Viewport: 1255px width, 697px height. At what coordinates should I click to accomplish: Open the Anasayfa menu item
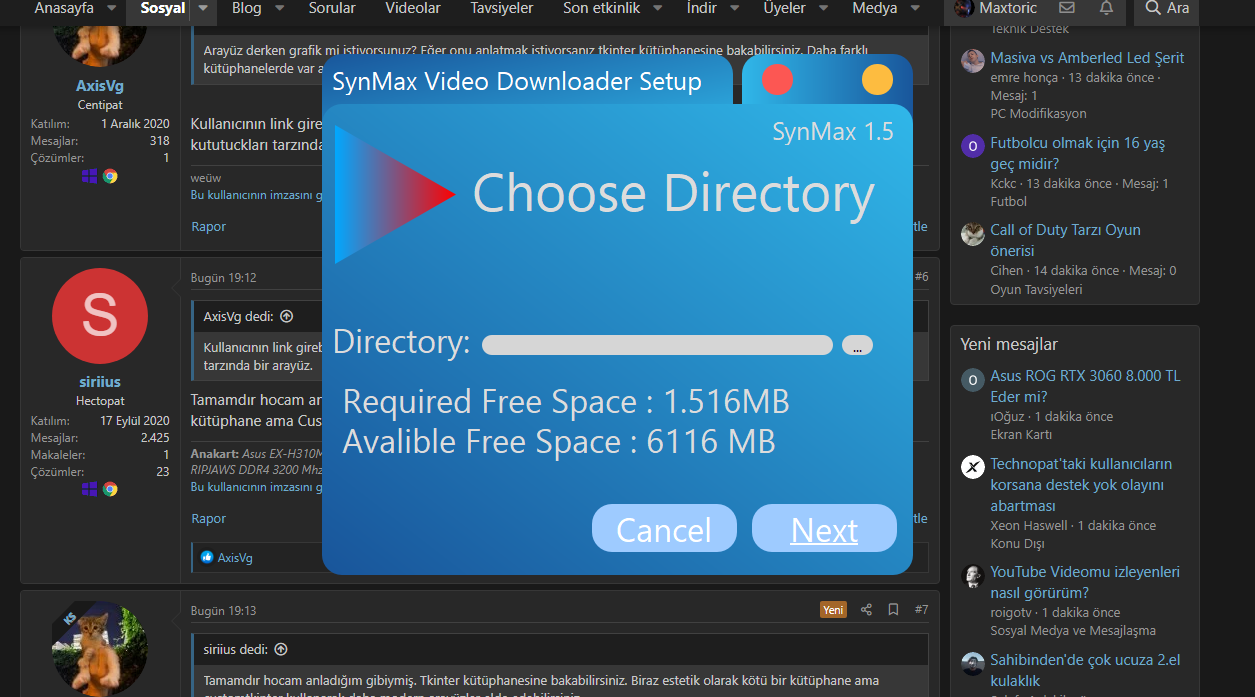pyautogui.click(x=66, y=8)
